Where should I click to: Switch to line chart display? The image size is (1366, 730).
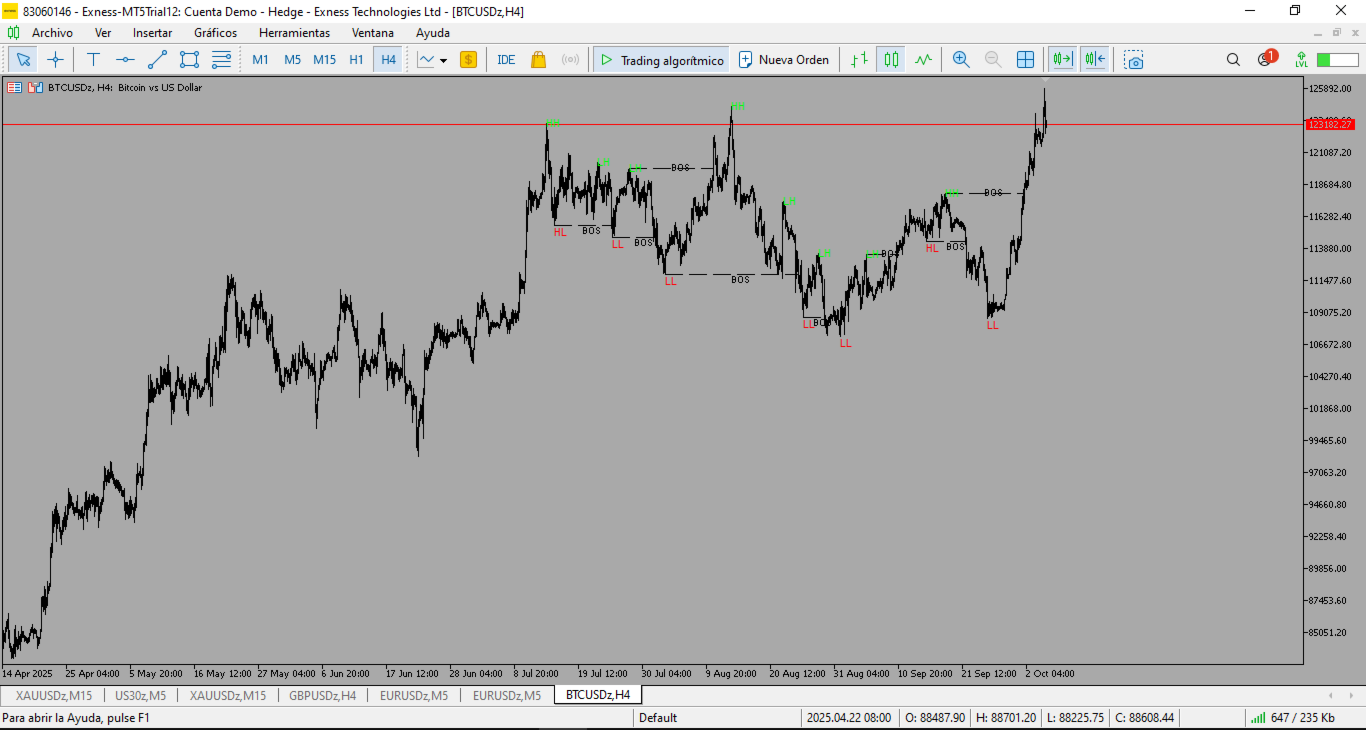coord(923,60)
